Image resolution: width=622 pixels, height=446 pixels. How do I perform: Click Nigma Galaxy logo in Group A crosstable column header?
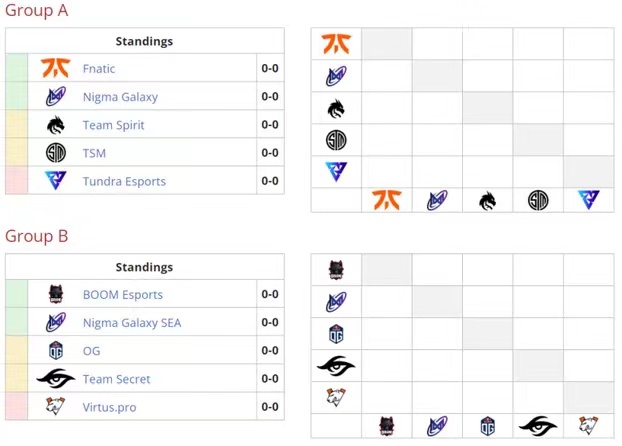pyautogui.click(x=437, y=200)
